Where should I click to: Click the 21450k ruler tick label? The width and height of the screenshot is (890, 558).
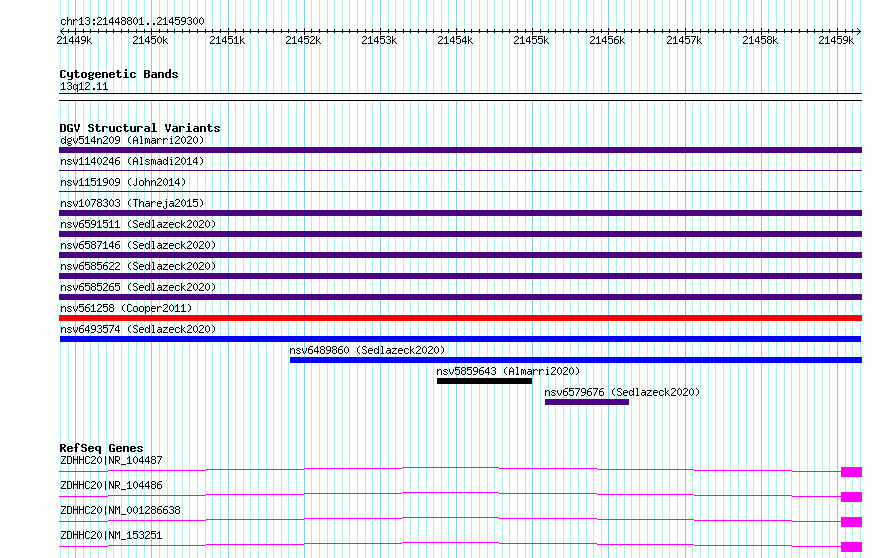pyautogui.click(x=150, y=40)
